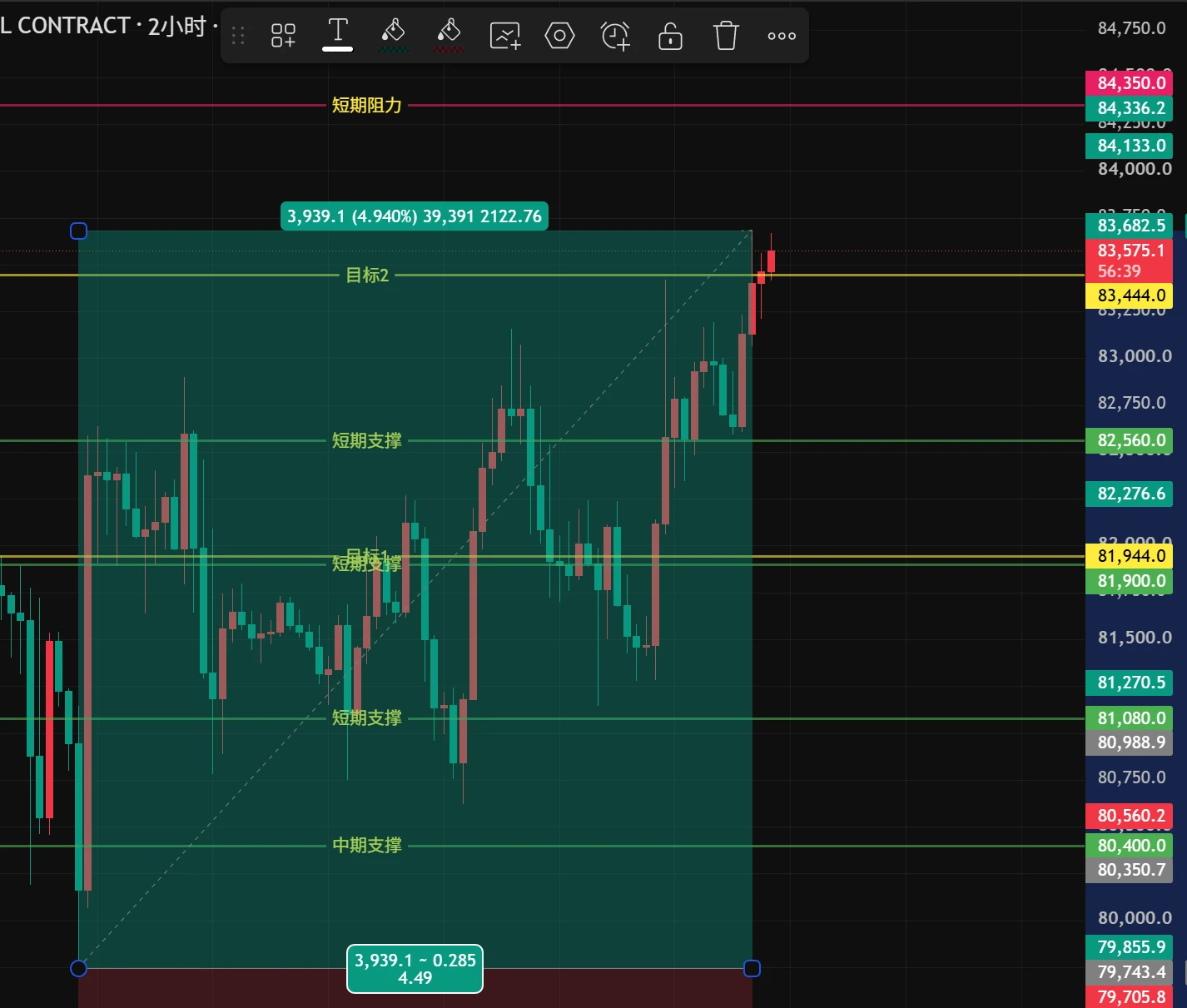Open the three-dots more options menu
Screen dimensions: 1187x1008
click(x=782, y=36)
